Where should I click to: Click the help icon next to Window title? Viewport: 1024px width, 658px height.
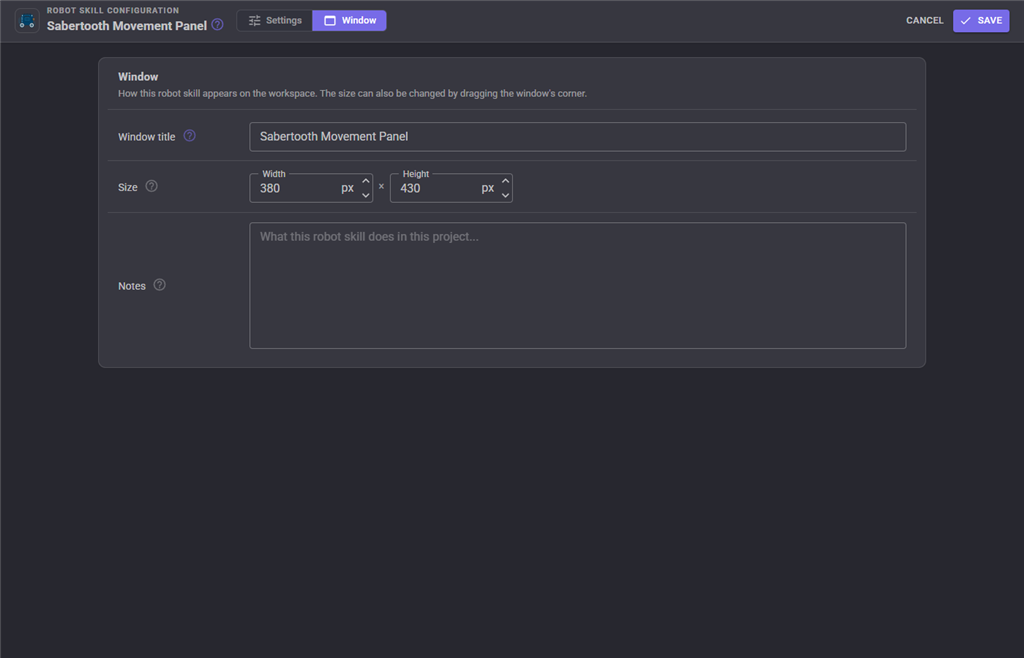(189, 136)
